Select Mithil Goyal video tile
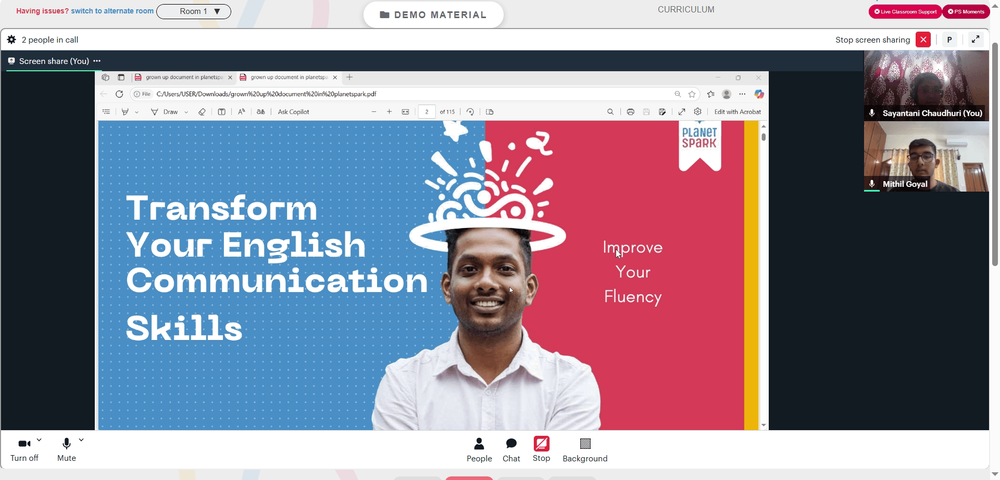The image size is (1000, 480). pos(926,156)
